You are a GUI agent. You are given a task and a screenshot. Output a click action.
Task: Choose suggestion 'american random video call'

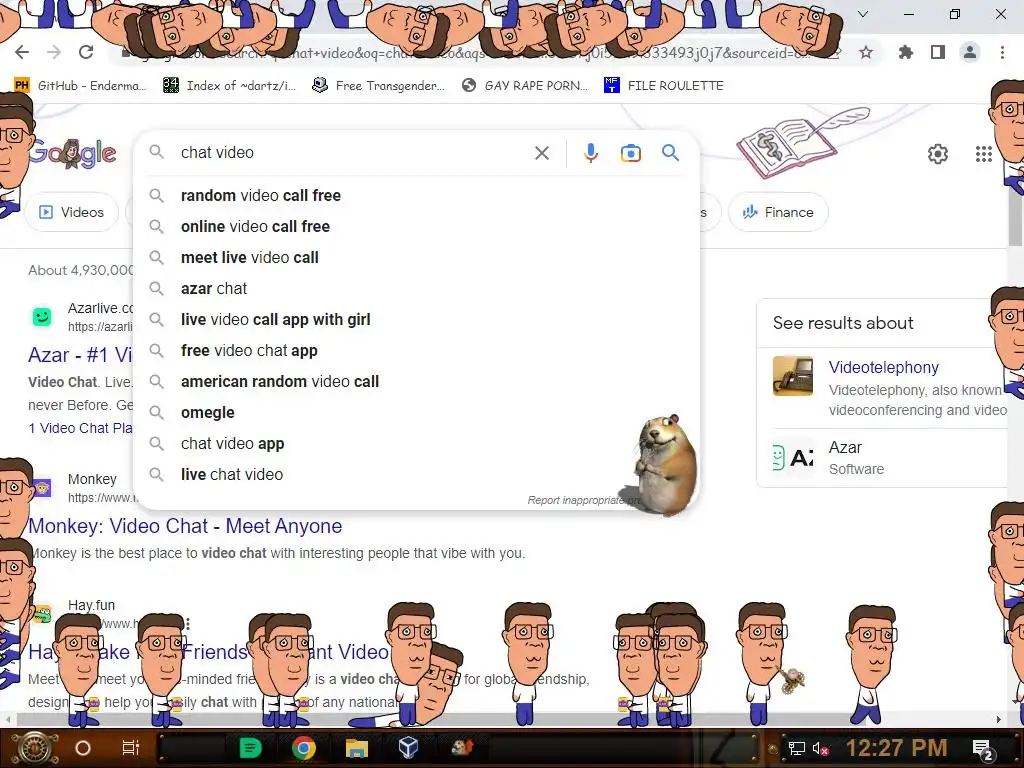point(417,381)
